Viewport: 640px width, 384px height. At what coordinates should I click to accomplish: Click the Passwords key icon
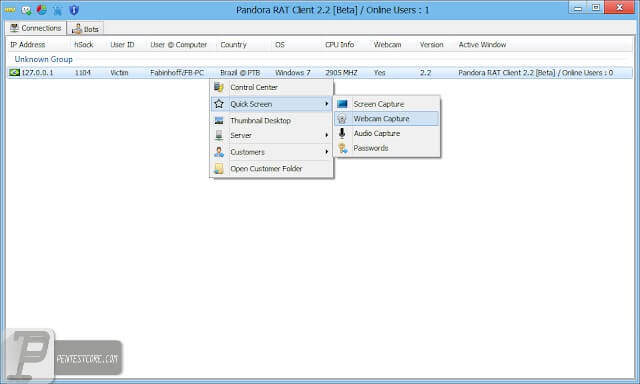tap(342, 148)
